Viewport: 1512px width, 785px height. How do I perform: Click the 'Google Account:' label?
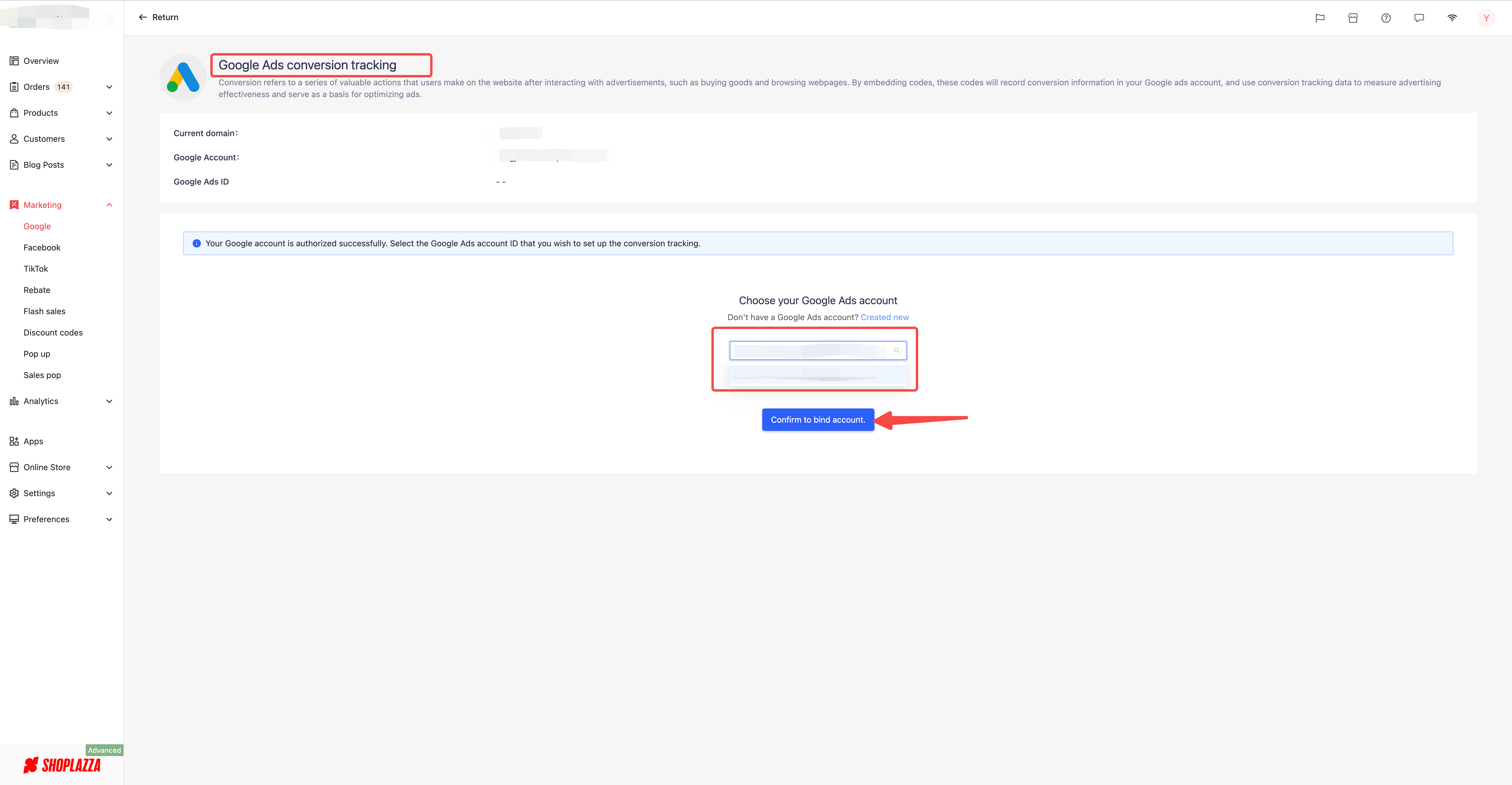(x=207, y=157)
